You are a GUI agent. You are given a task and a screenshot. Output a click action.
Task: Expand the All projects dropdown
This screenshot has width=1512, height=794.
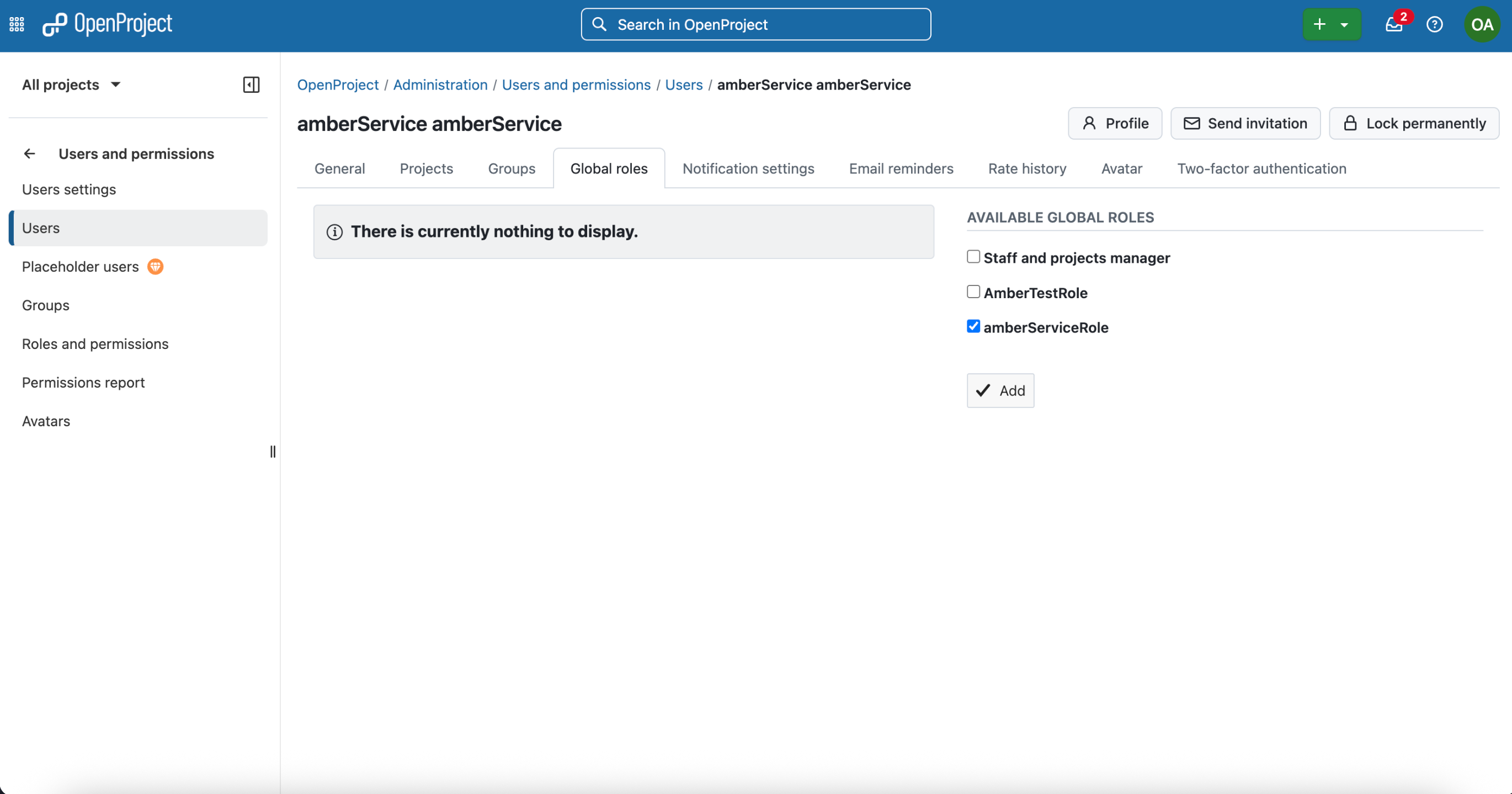coord(71,84)
